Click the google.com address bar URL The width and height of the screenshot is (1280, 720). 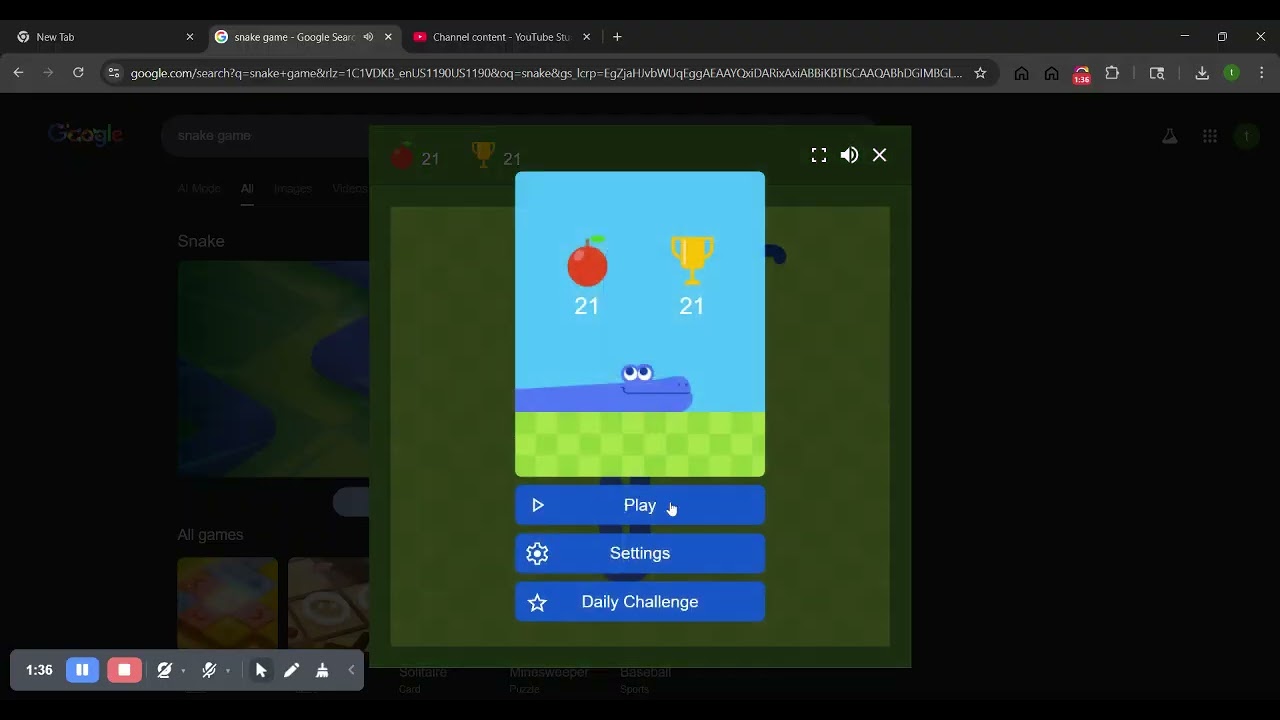click(546, 73)
